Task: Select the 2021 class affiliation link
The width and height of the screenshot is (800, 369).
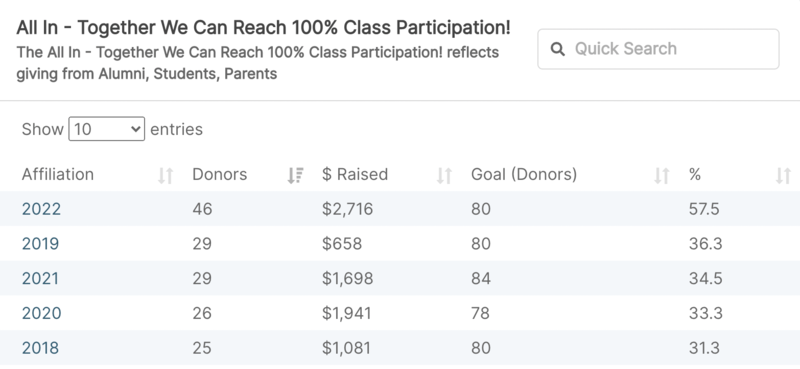Action: 40,278
